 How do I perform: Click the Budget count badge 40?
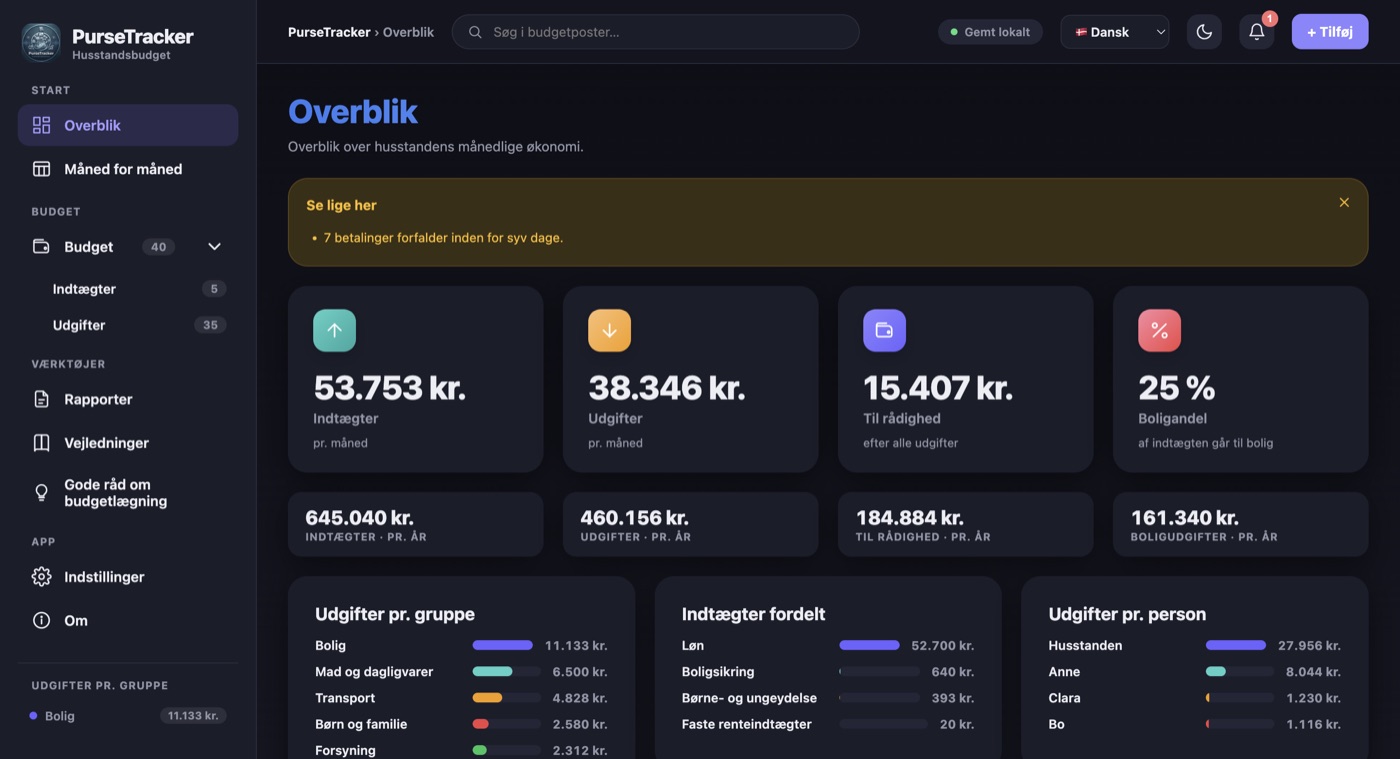[158, 247]
